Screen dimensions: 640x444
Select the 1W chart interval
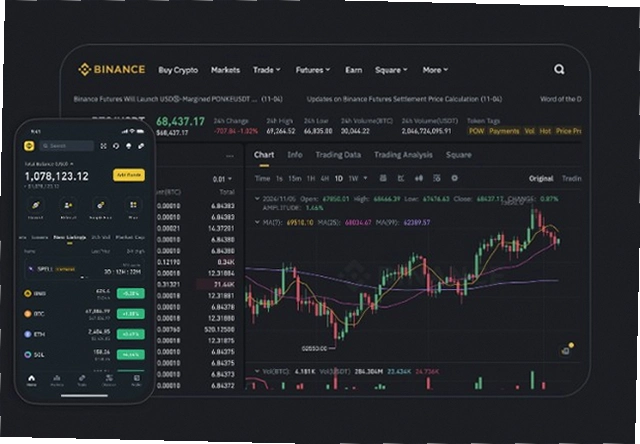coord(353,179)
